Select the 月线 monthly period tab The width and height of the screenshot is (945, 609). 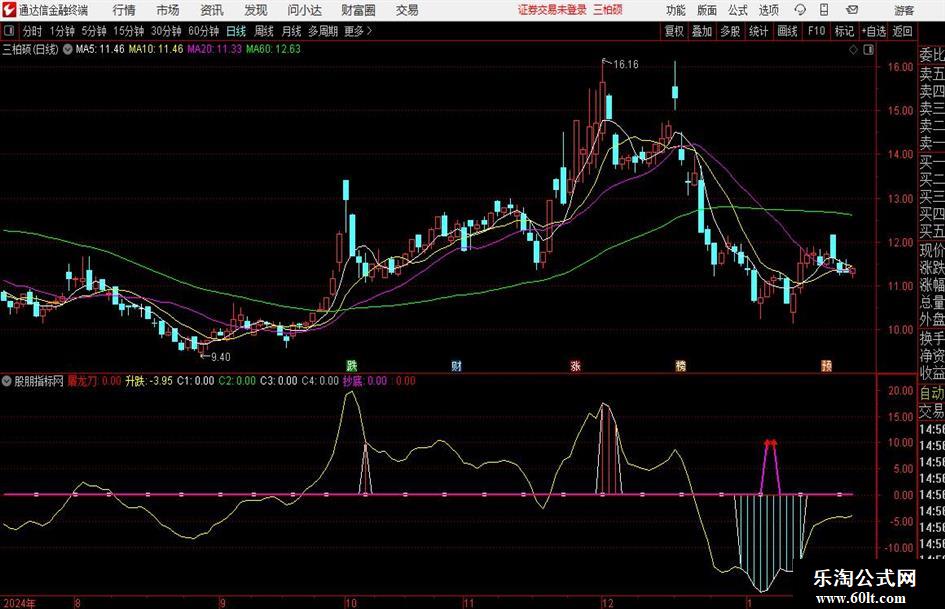[292, 31]
